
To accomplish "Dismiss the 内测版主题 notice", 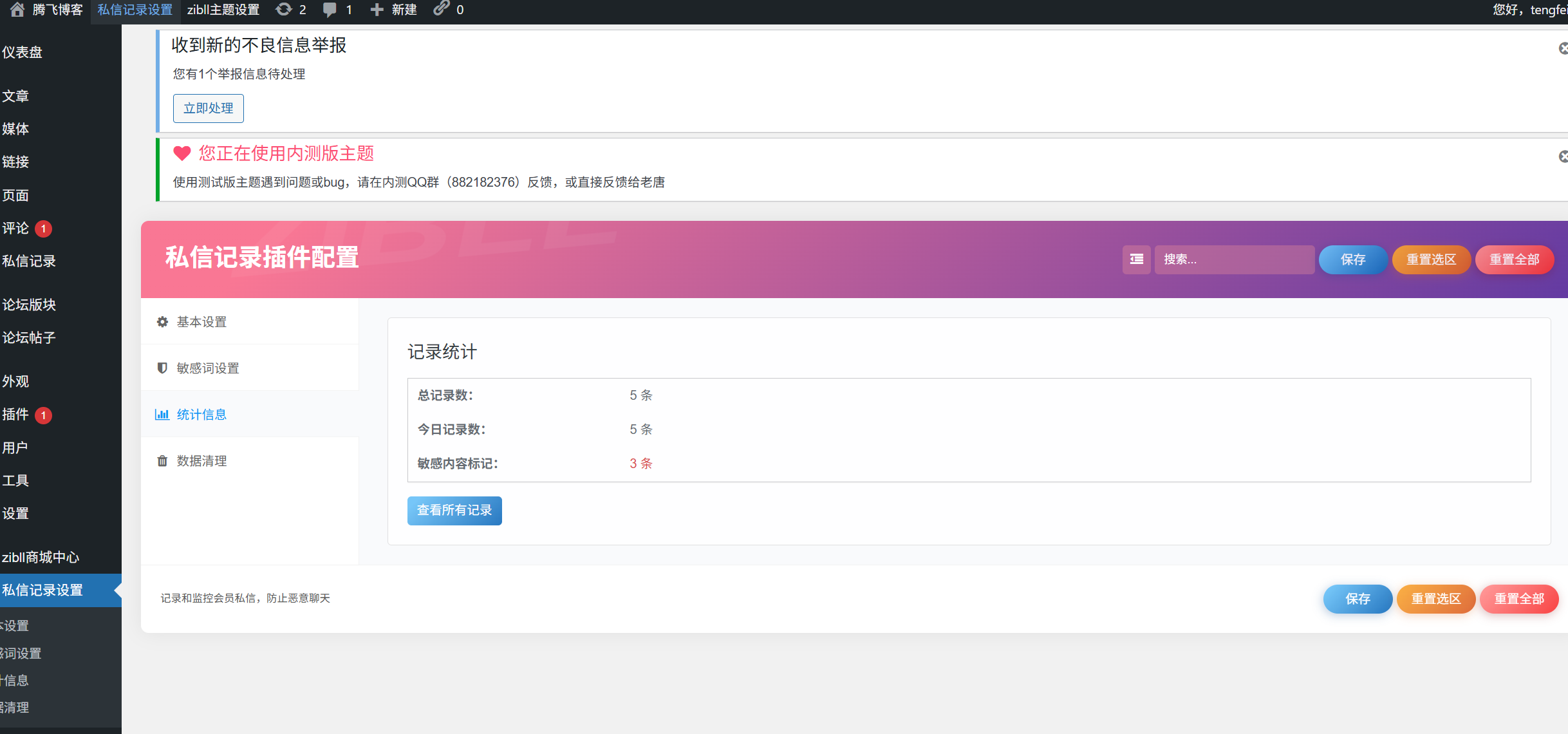I will pos(1563,156).
